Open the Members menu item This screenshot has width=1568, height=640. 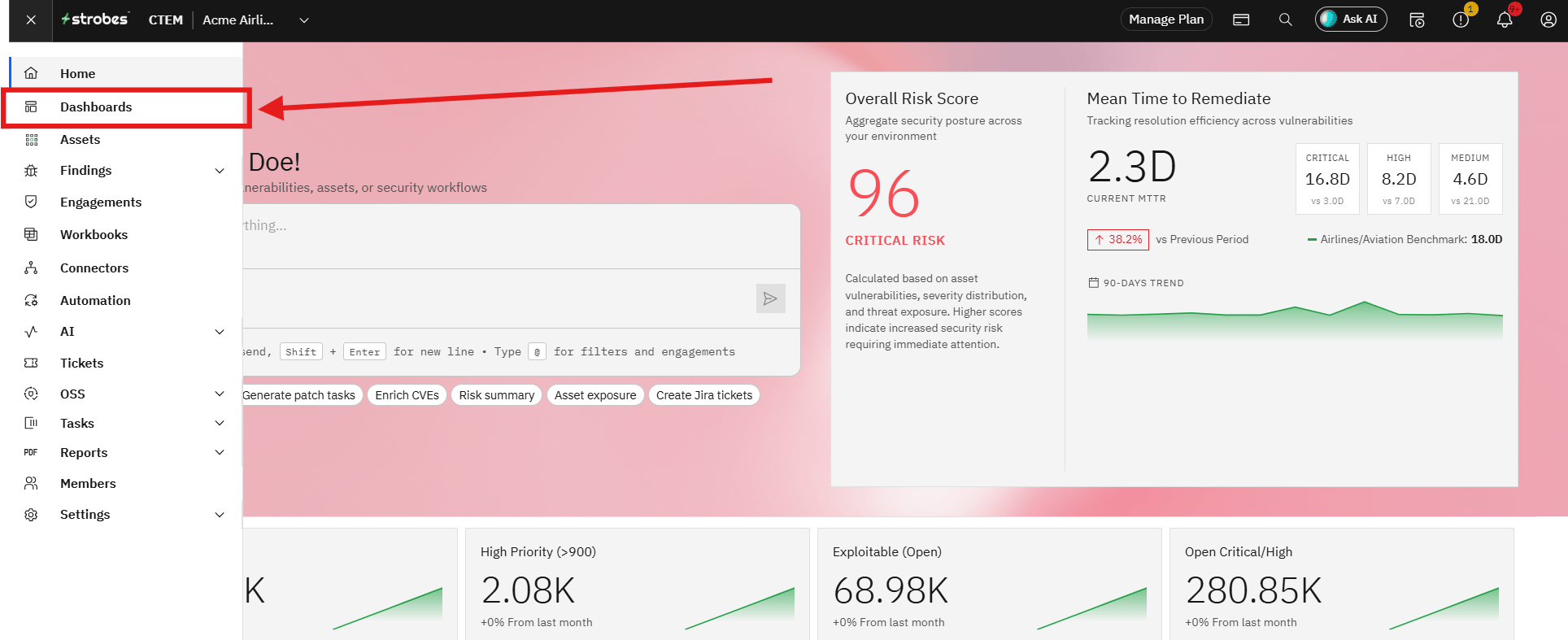click(88, 483)
